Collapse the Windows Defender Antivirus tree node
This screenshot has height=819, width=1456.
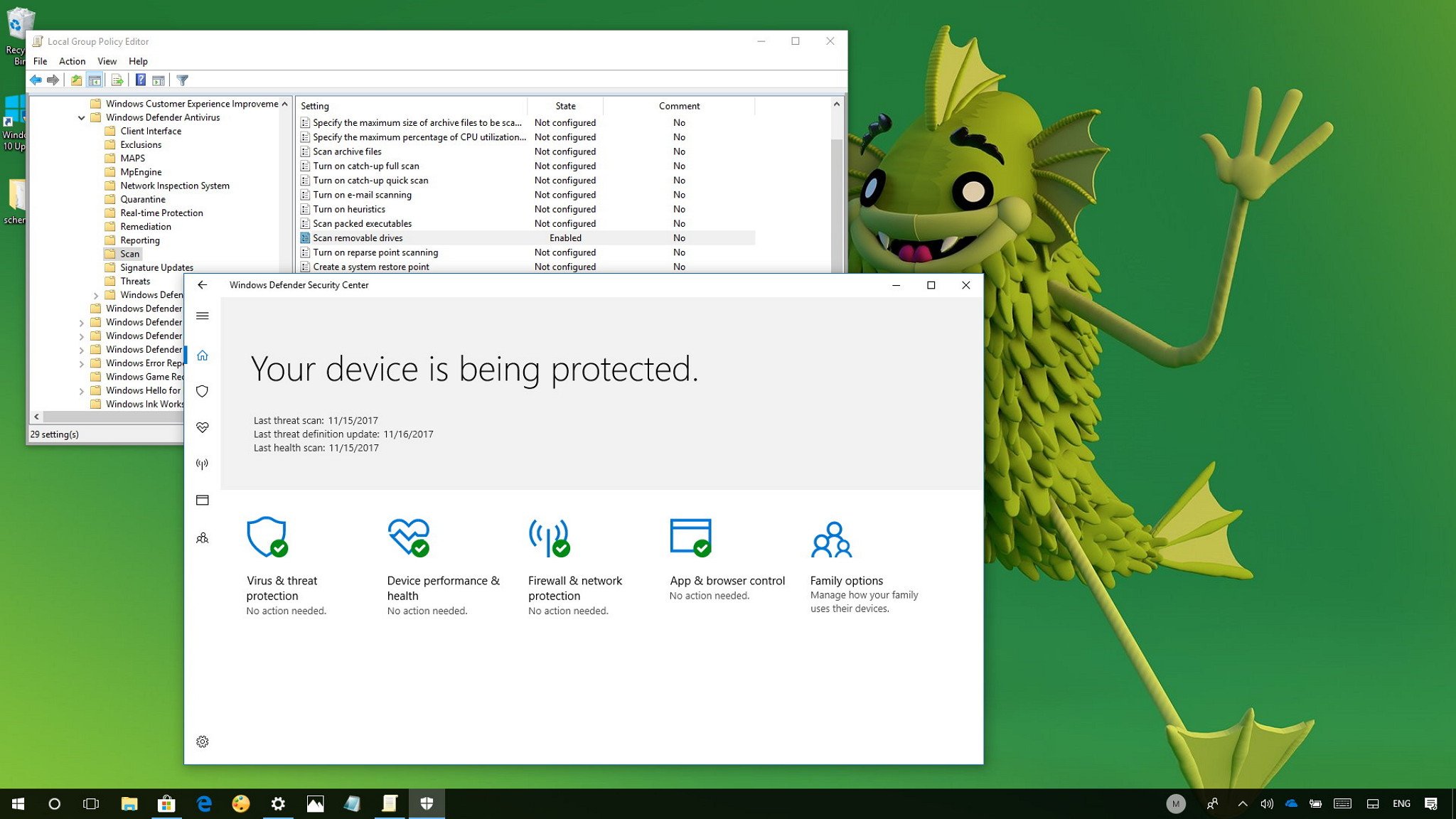pos(82,118)
